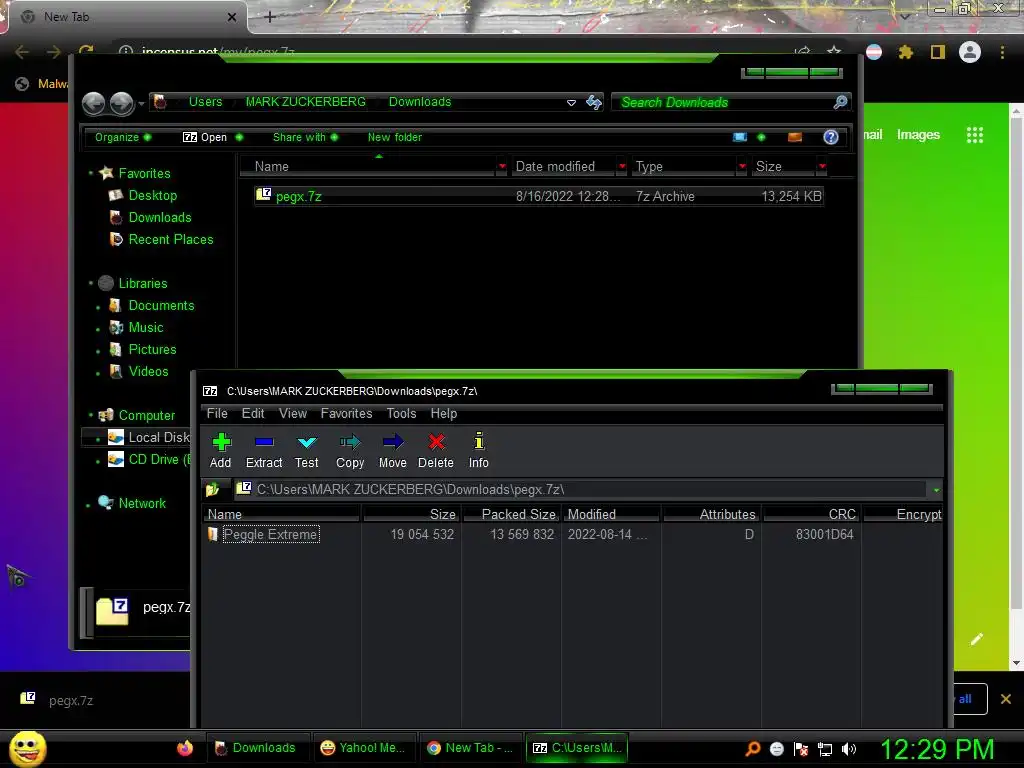Screen dimensions: 1024x768
Task: Click the Extract toolbar icon in 7-Zip
Action: (x=264, y=450)
